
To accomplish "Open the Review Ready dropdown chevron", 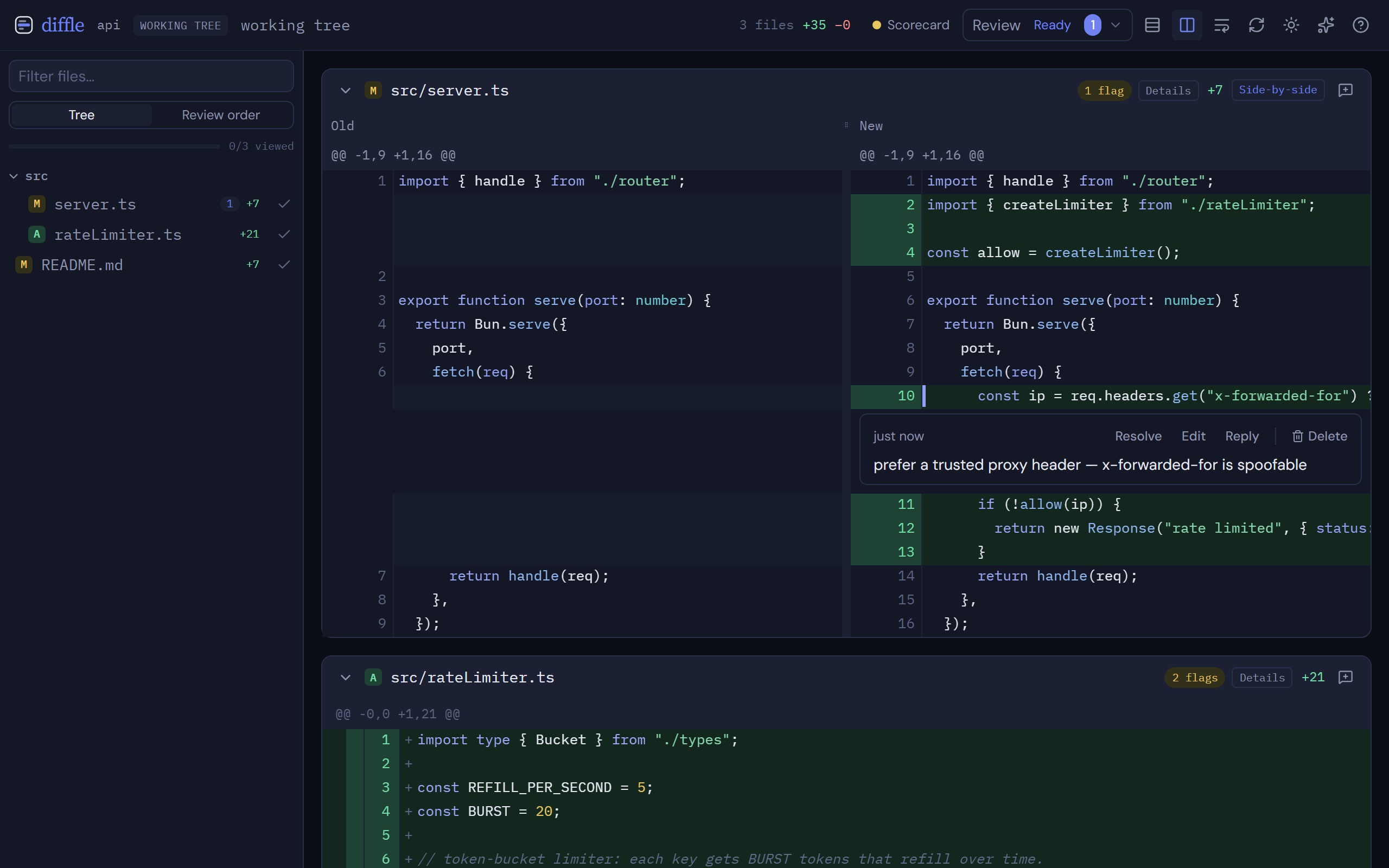I will (1116, 25).
